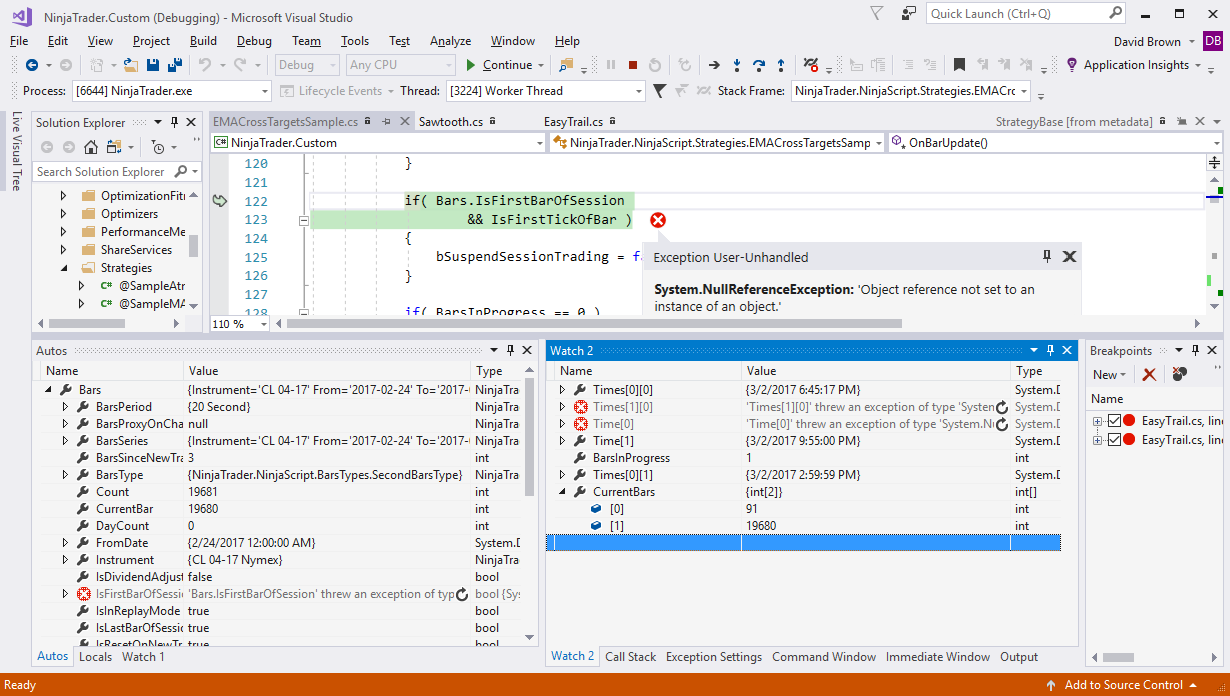The height and width of the screenshot is (696, 1230).
Task: Collapse code block at line 123
Action: click(303, 219)
